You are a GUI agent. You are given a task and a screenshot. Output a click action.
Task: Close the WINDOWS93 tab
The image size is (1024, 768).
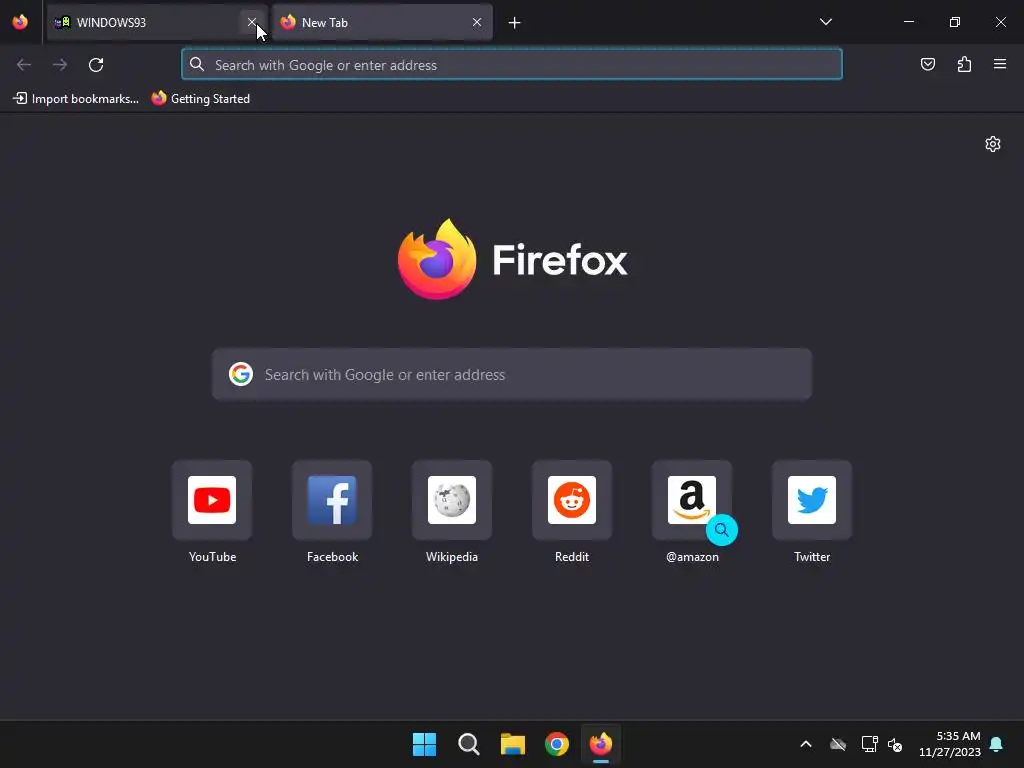point(251,22)
